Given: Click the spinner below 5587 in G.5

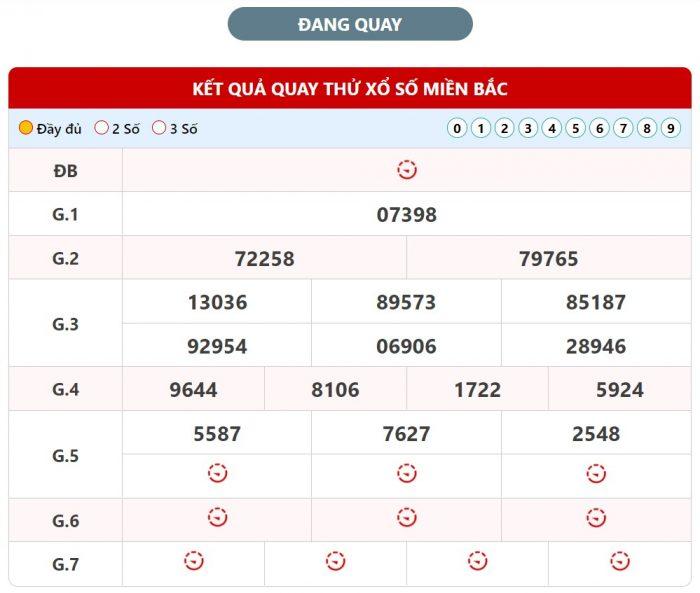Looking at the screenshot, I should coord(217,473).
